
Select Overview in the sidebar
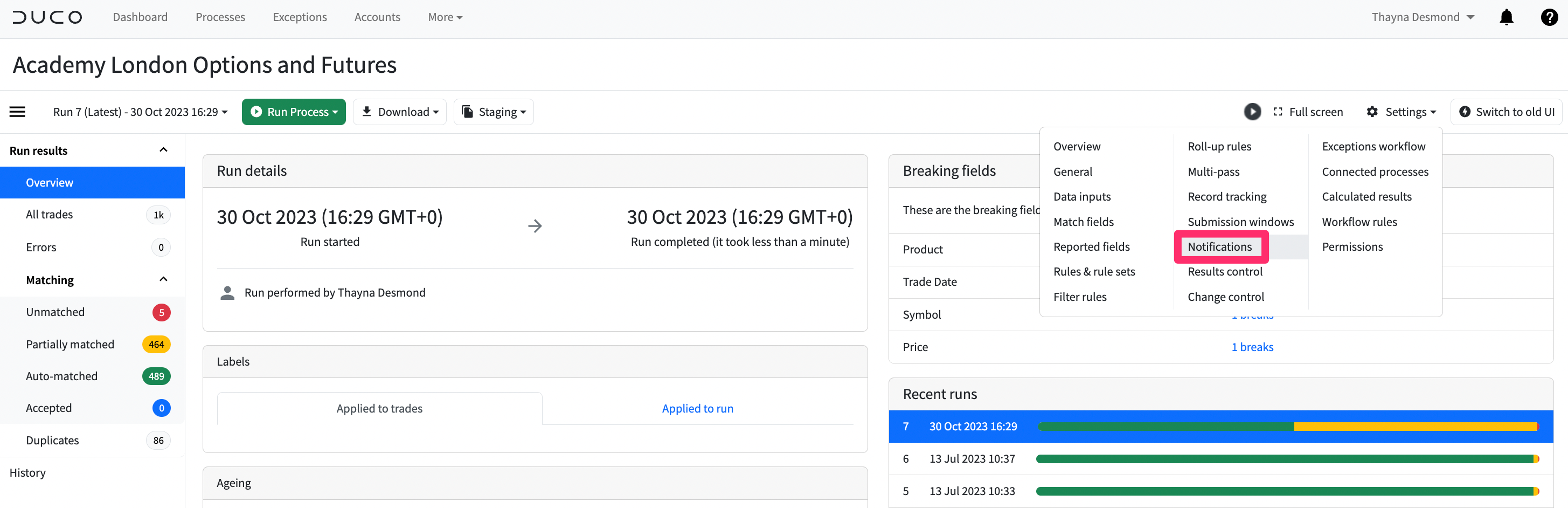(93, 183)
